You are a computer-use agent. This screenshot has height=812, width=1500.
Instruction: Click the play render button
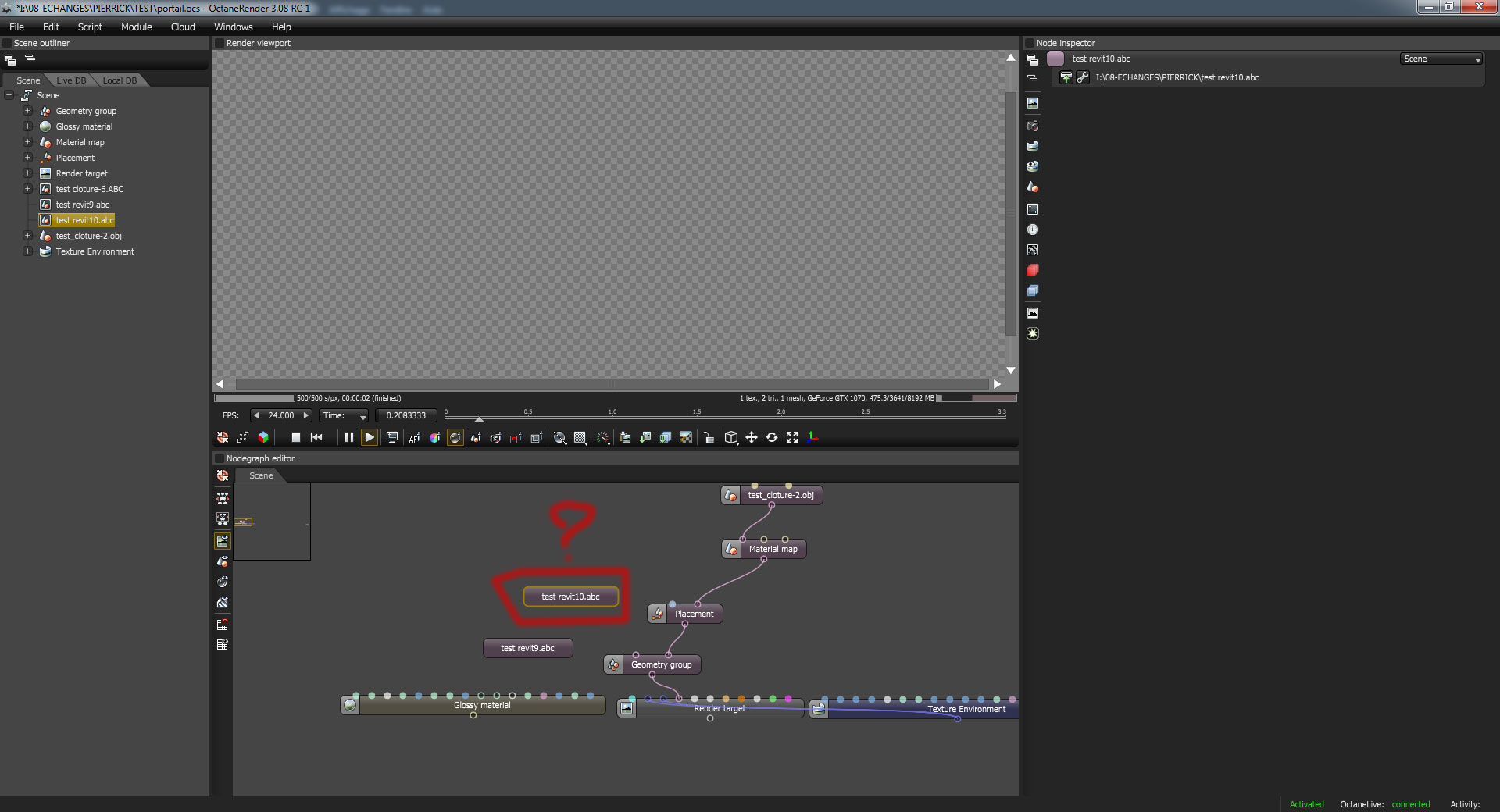(370, 437)
